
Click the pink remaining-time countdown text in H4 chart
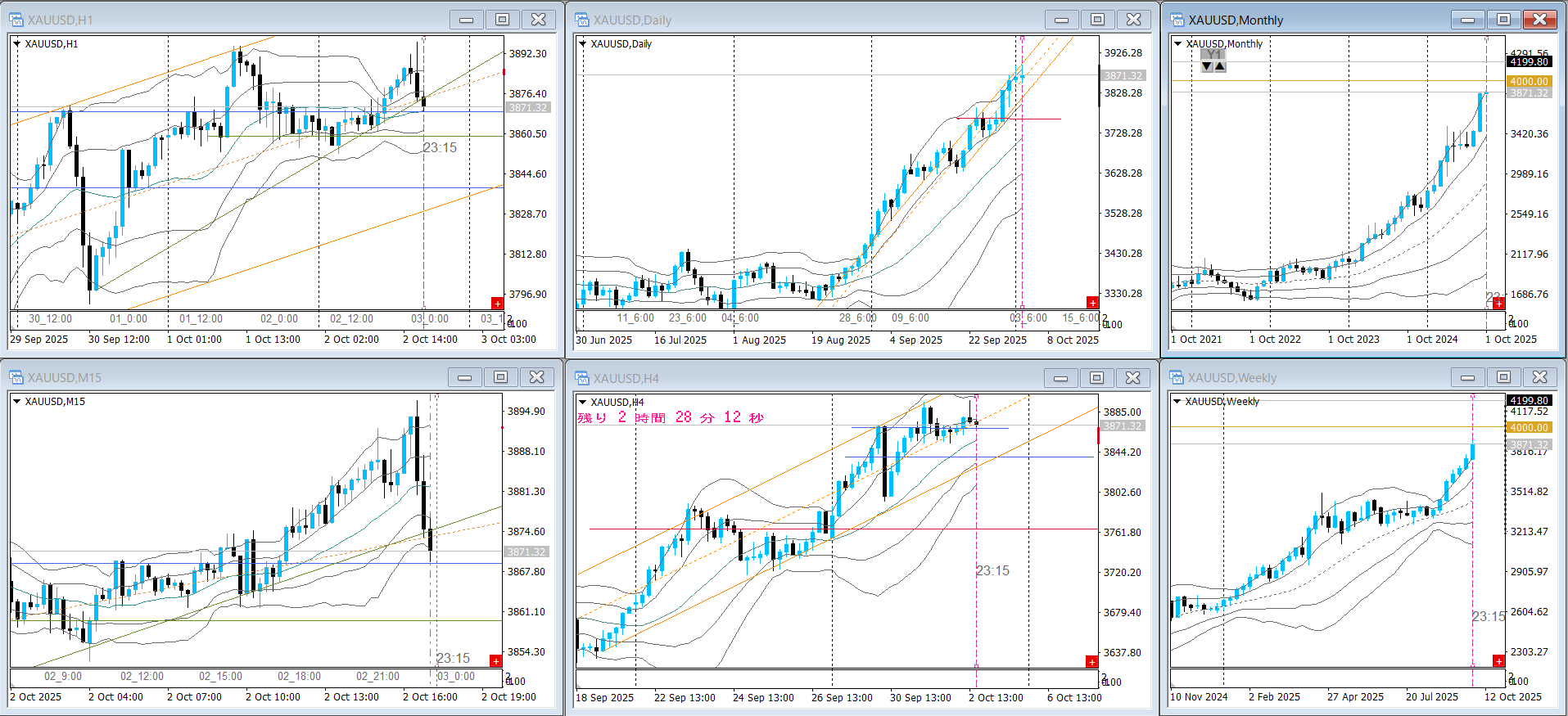pos(671,417)
